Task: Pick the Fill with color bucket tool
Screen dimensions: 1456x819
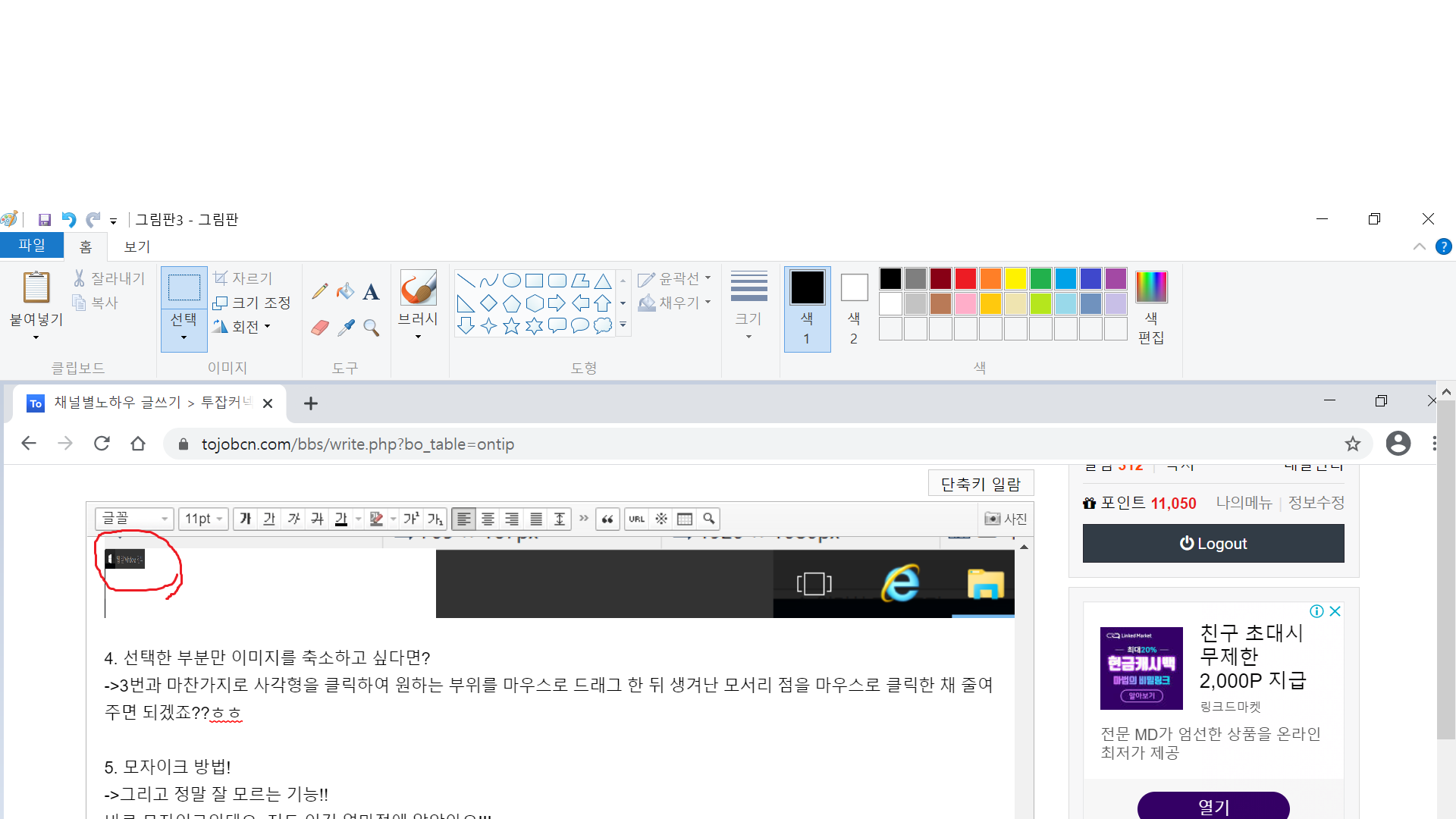Action: coord(346,291)
